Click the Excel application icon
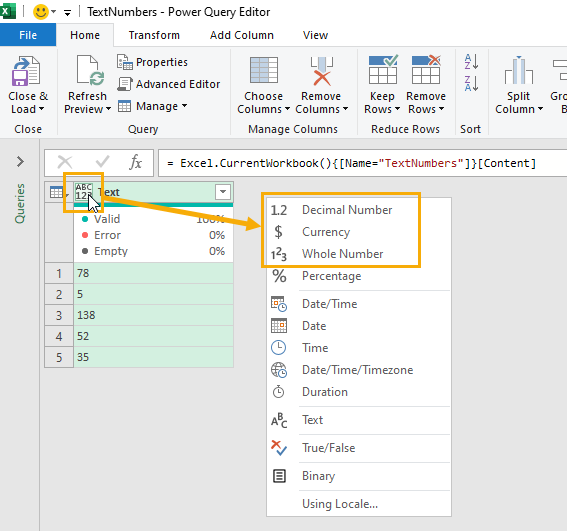Image resolution: width=567 pixels, height=531 pixels. [8, 12]
